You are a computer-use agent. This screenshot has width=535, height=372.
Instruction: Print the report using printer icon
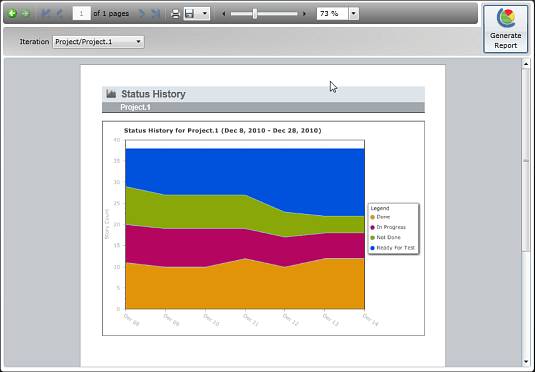(x=175, y=14)
